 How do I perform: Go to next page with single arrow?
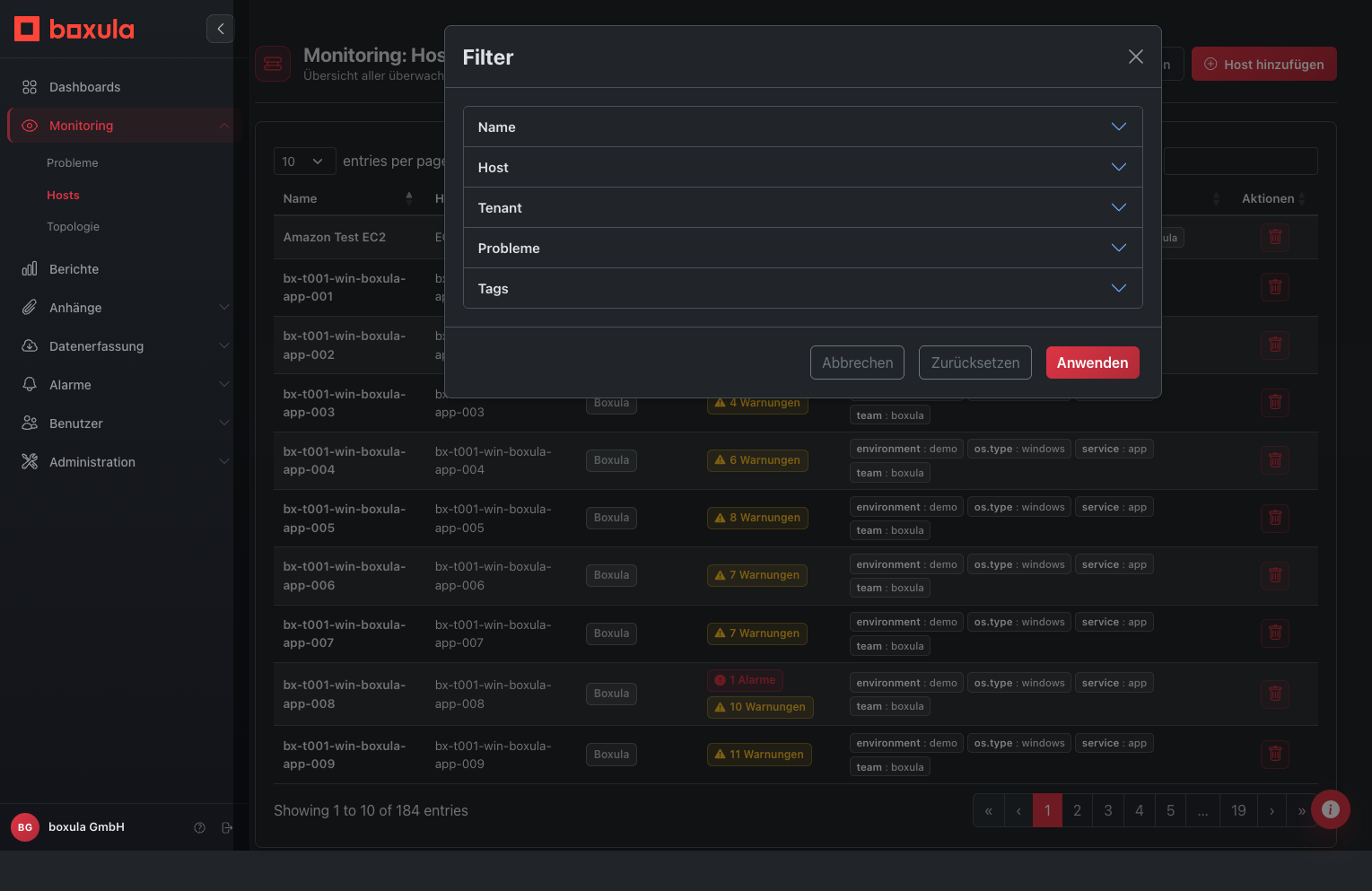1272,810
